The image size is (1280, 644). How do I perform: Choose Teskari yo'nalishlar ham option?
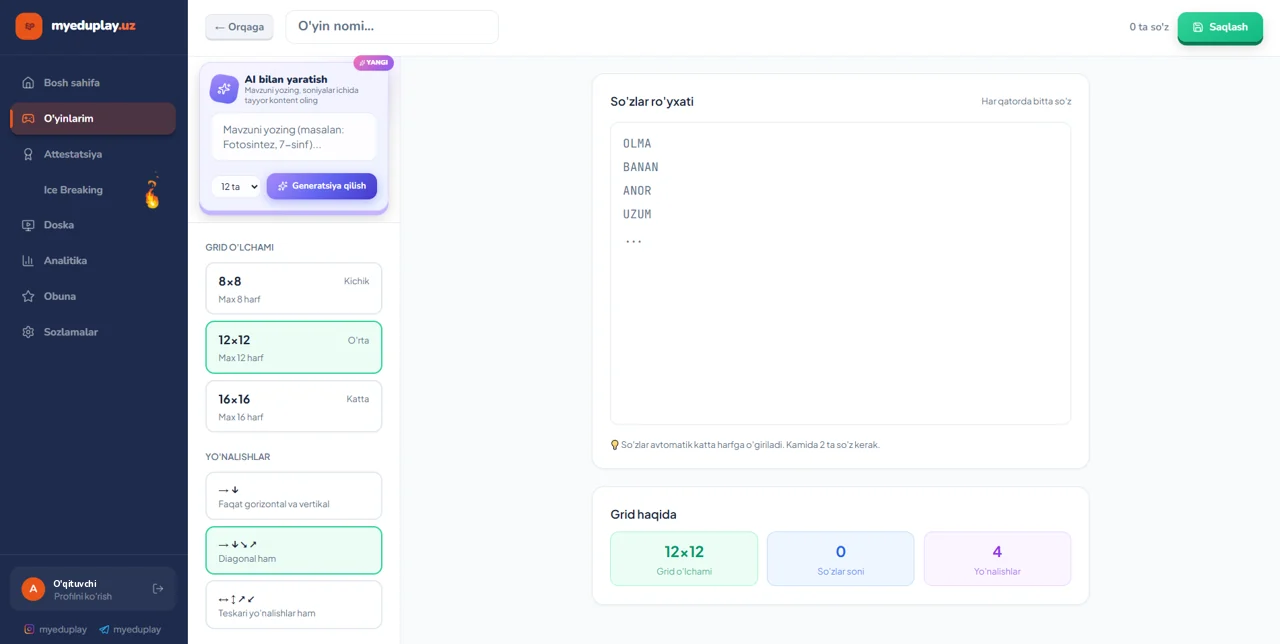(x=294, y=605)
